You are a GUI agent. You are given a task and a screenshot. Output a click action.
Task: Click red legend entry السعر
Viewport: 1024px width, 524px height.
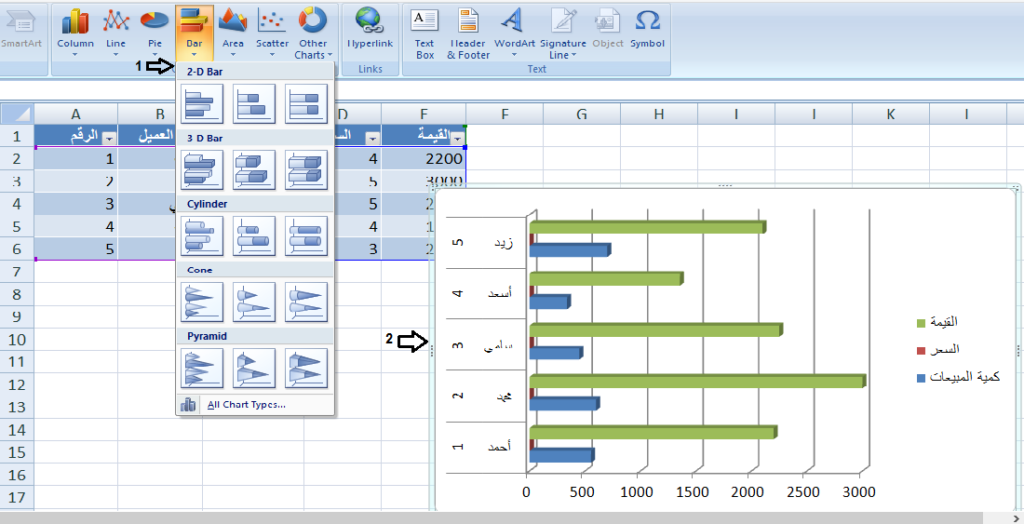938,350
